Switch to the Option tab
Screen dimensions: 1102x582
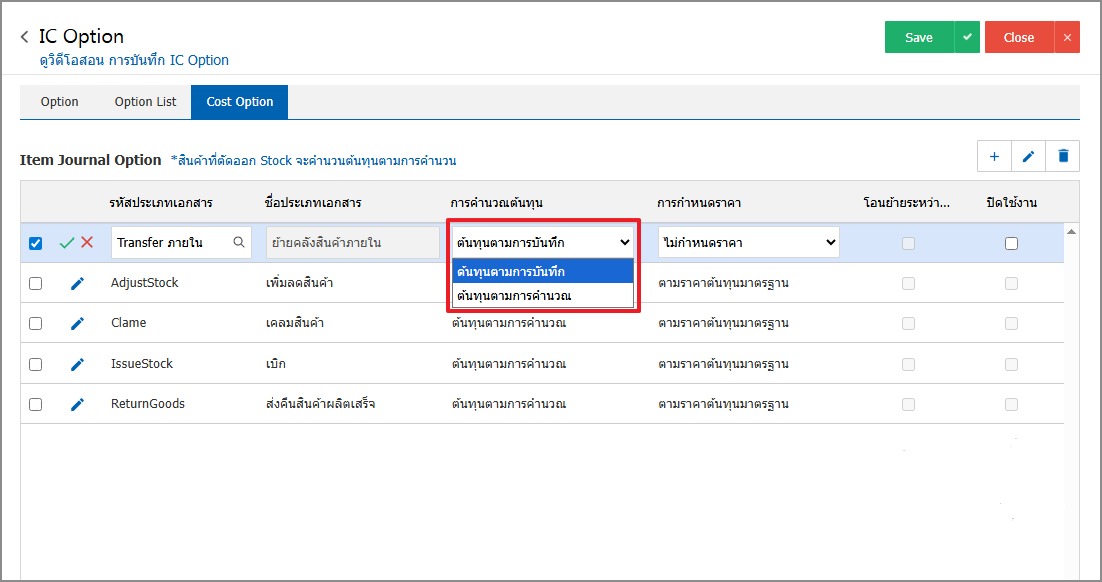(59, 102)
